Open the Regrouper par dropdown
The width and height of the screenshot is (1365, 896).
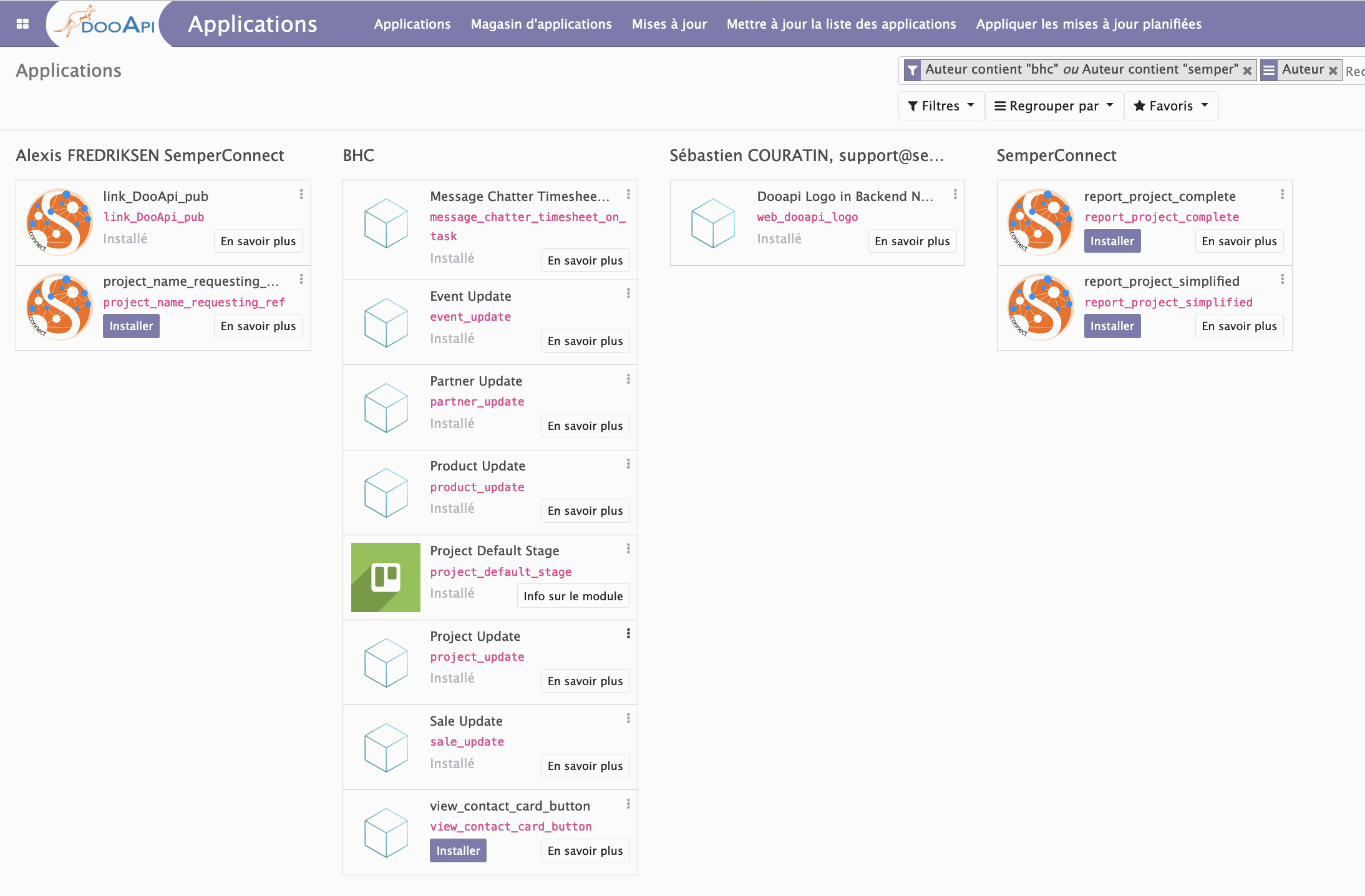(x=1054, y=106)
